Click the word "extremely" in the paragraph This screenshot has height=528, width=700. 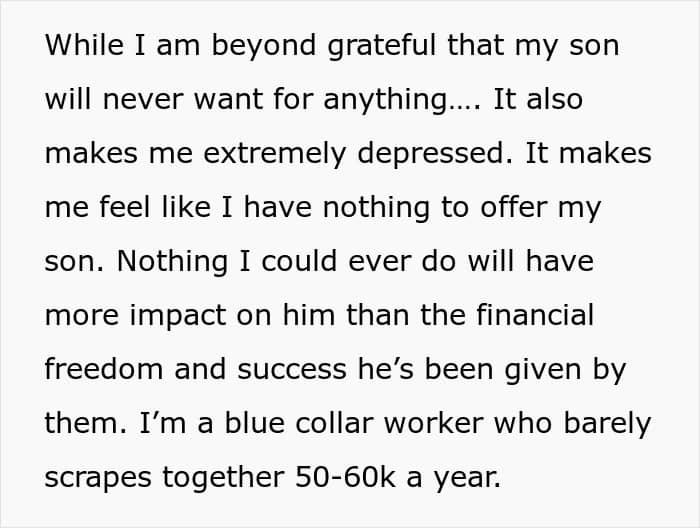pyautogui.click(x=275, y=154)
